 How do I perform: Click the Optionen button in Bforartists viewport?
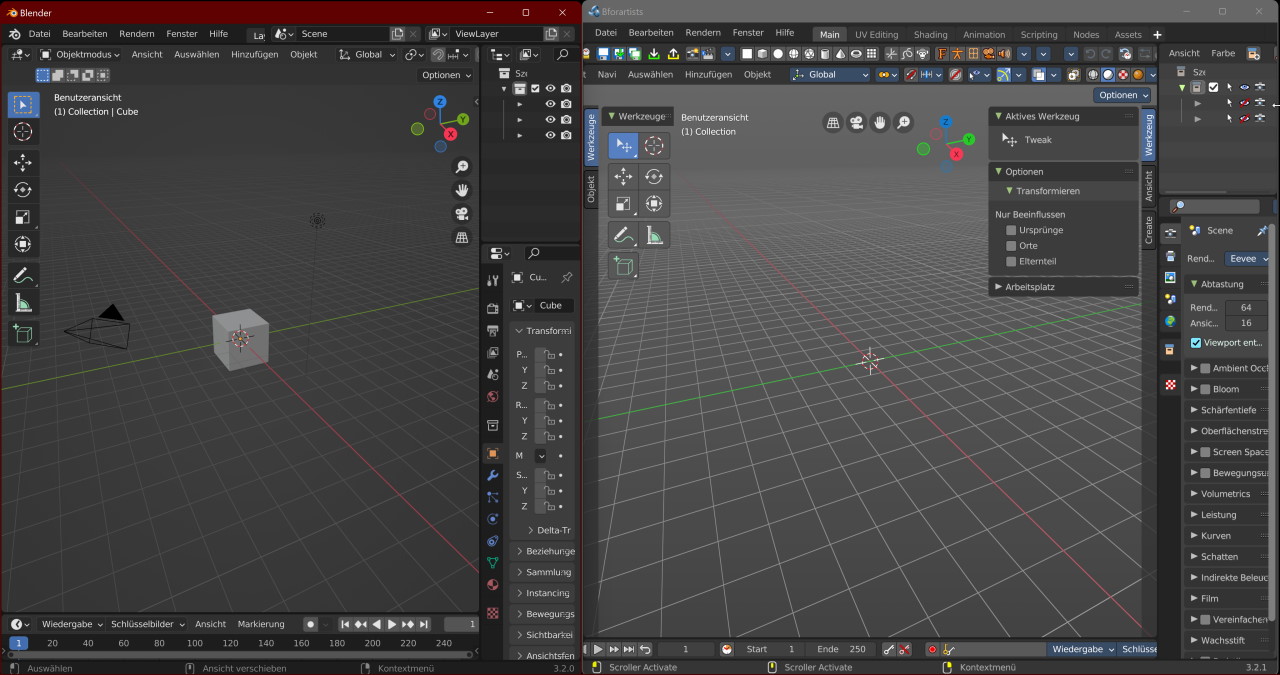coord(1122,95)
